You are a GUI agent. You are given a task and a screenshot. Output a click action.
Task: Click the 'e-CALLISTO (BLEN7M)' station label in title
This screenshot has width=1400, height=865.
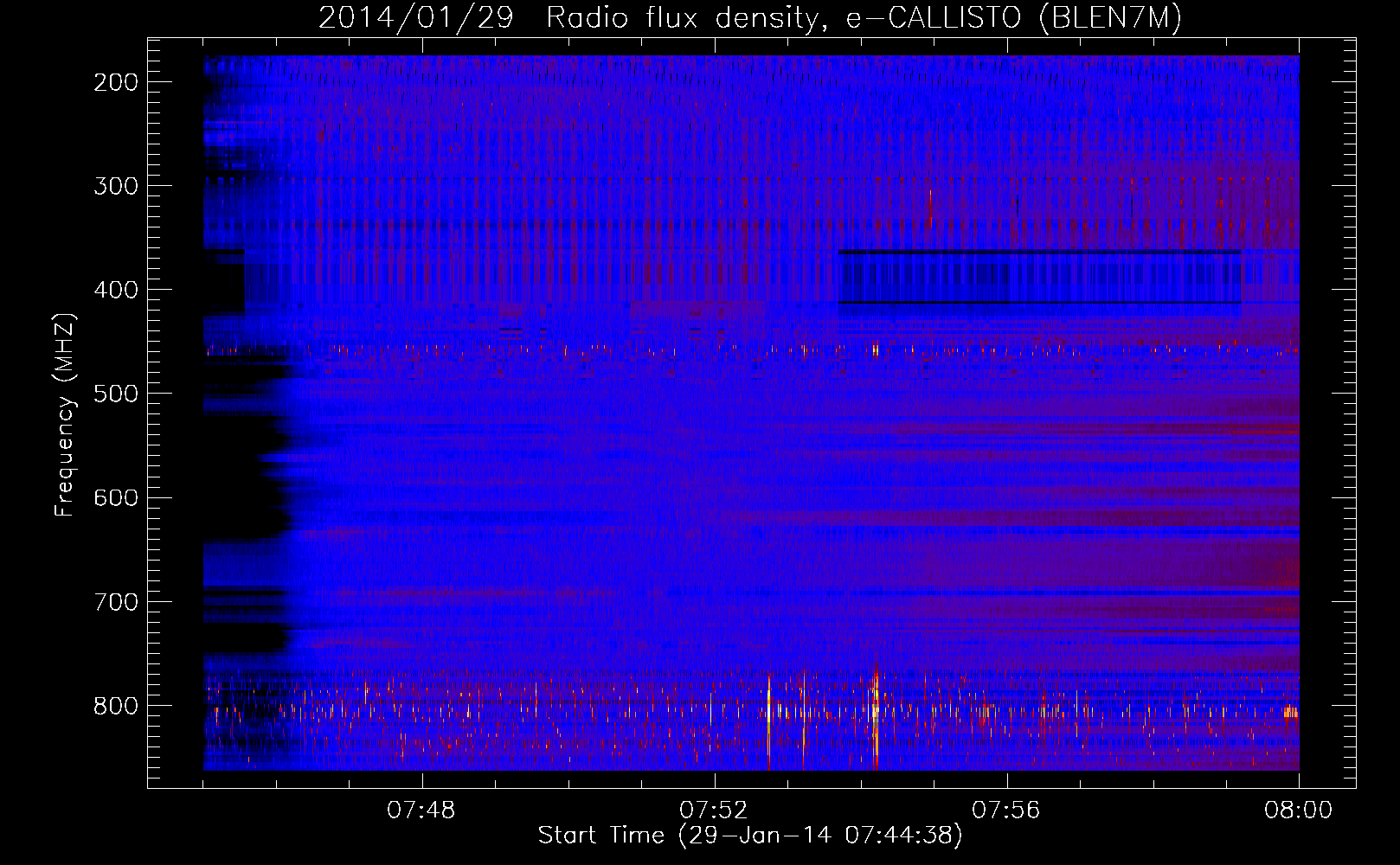point(1014,17)
